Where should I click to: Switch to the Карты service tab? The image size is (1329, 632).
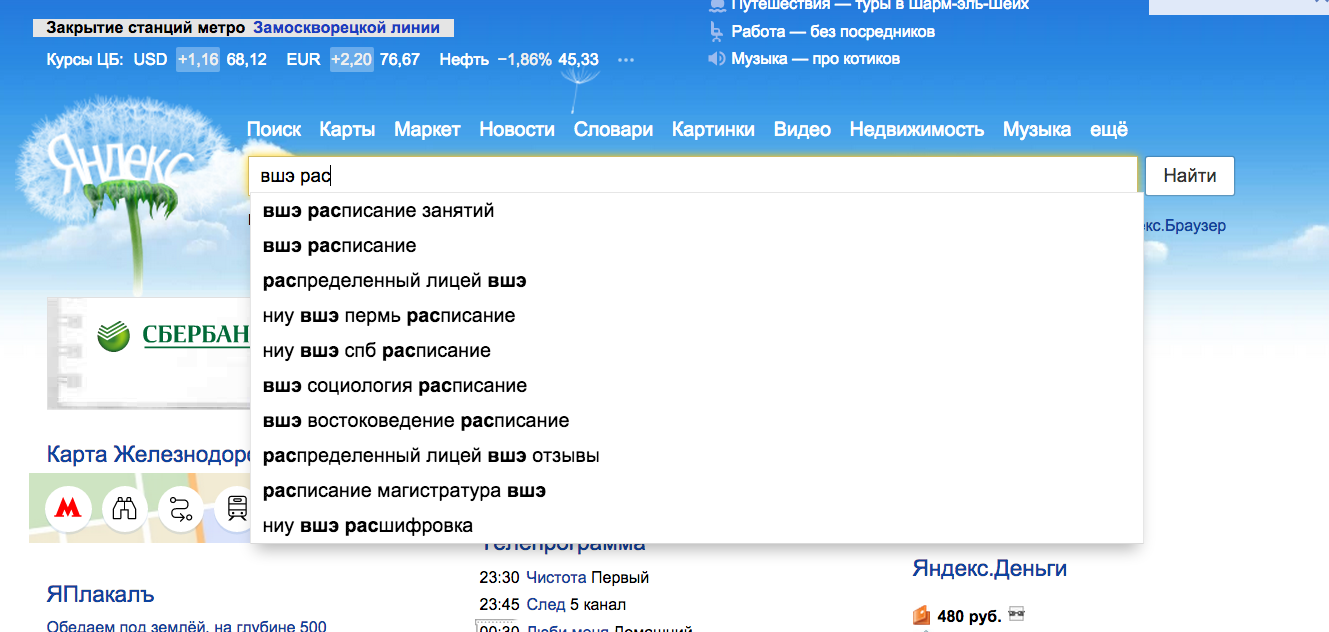click(x=347, y=129)
